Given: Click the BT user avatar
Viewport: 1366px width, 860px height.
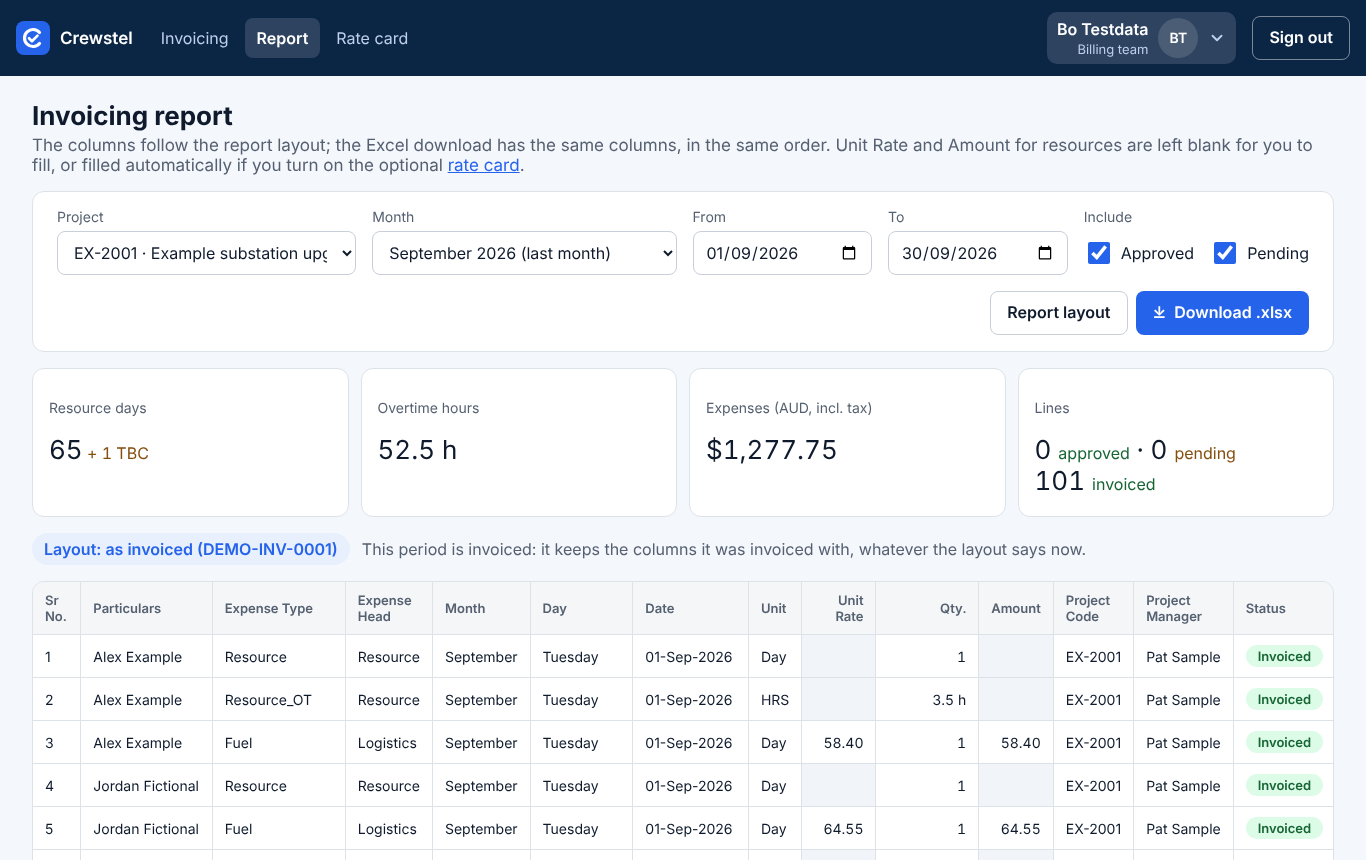Looking at the screenshot, I should pyautogui.click(x=1178, y=38).
